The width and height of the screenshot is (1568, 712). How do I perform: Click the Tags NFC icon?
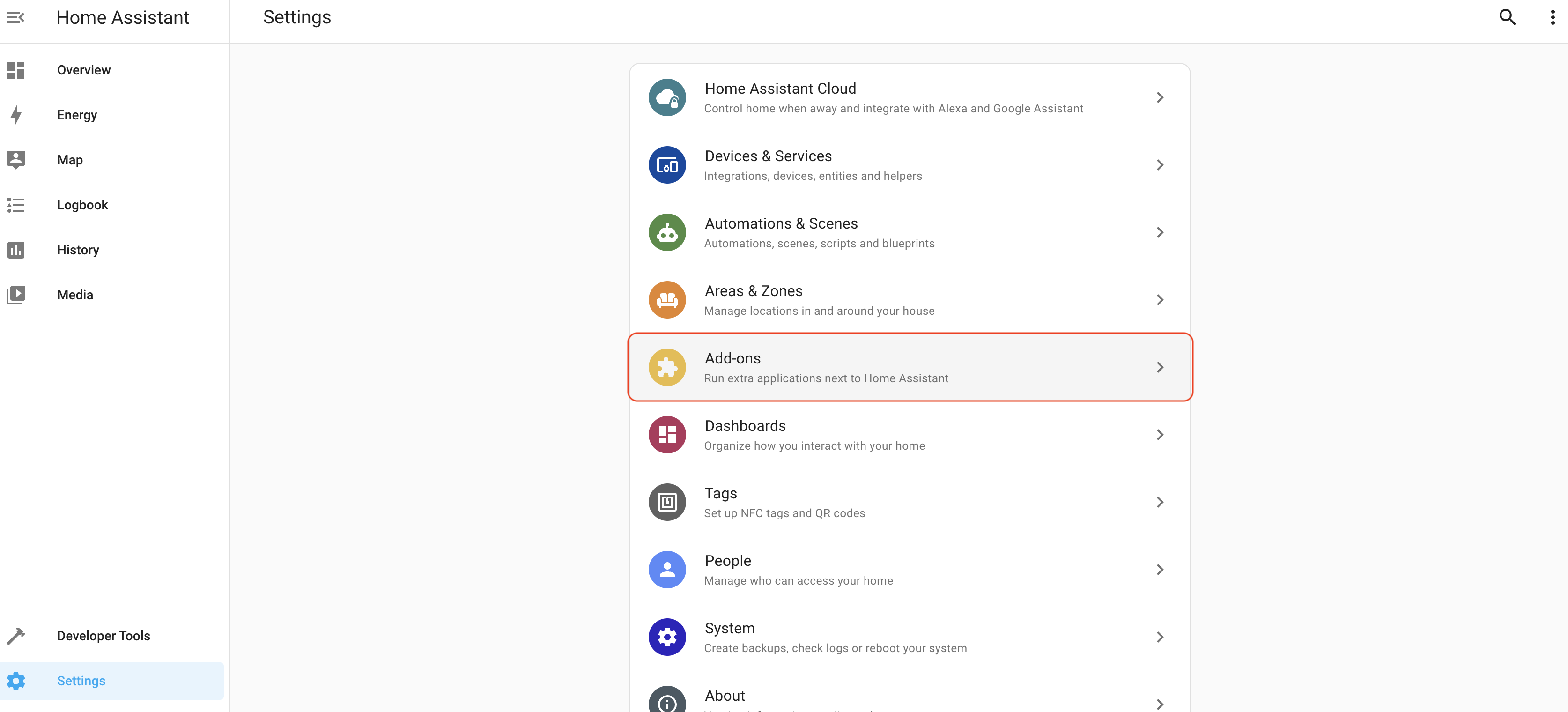tap(666, 502)
